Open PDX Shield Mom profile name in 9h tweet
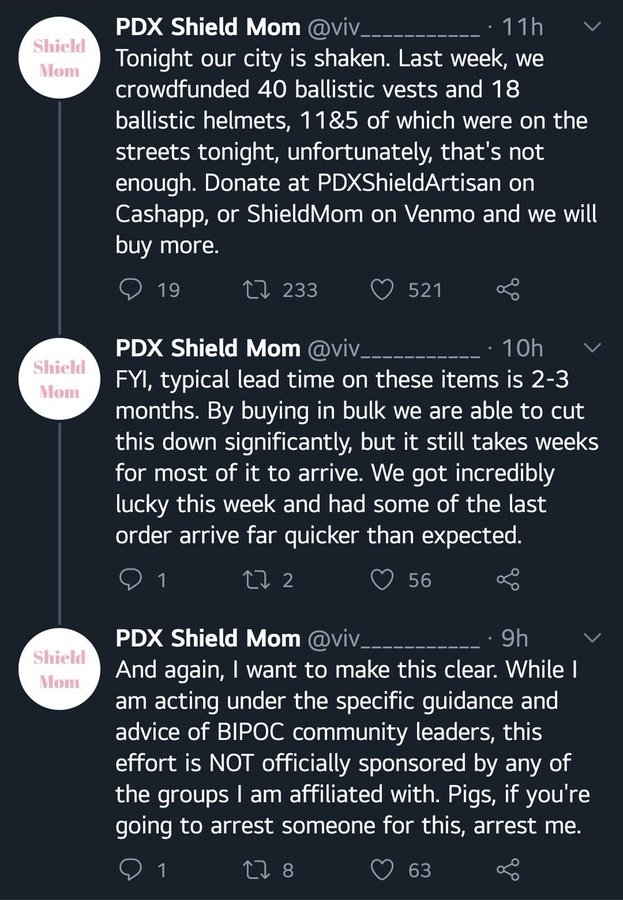 (207, 638)
